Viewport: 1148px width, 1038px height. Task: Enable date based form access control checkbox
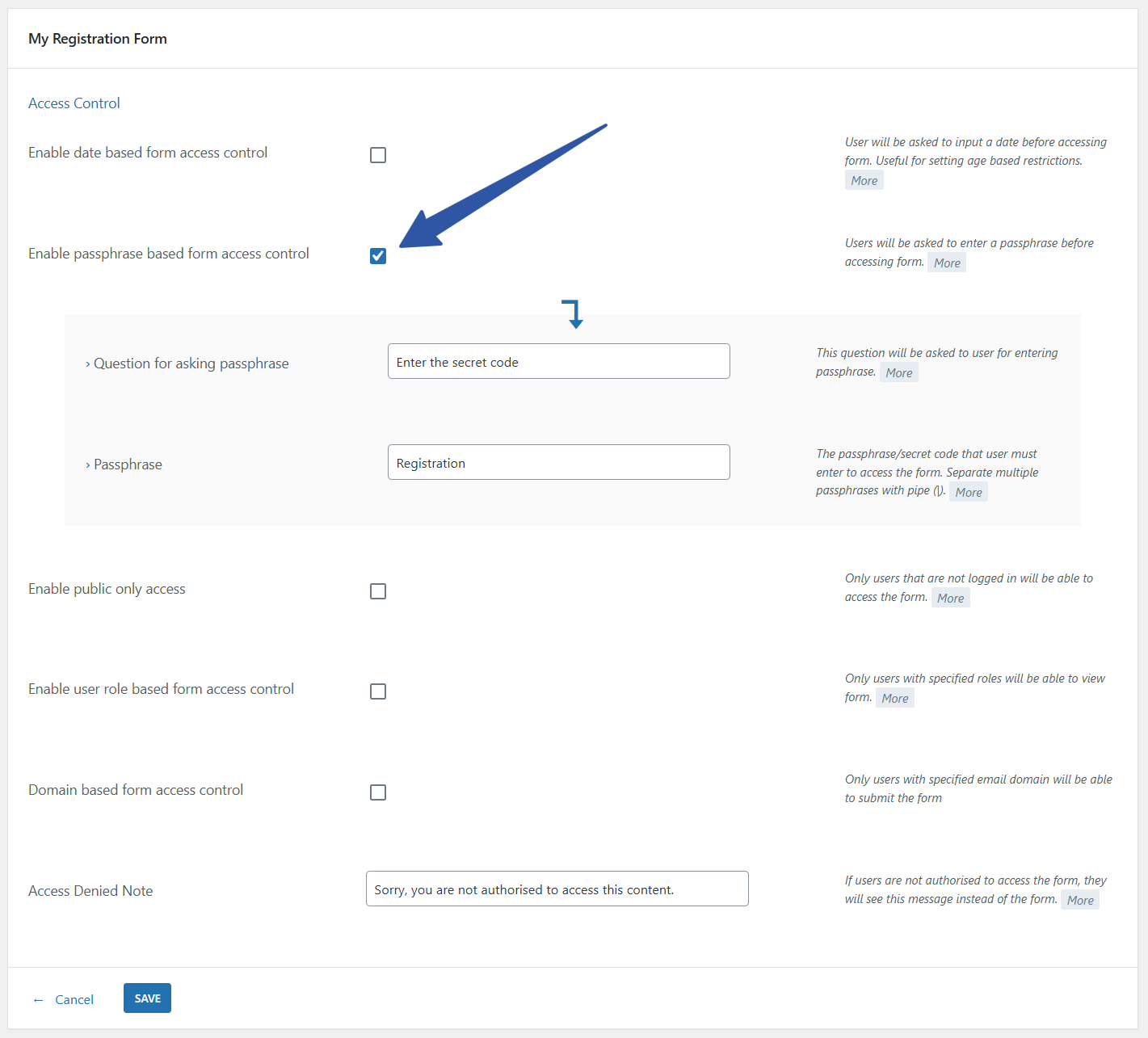pyautogui.click(x=378, y=155)
